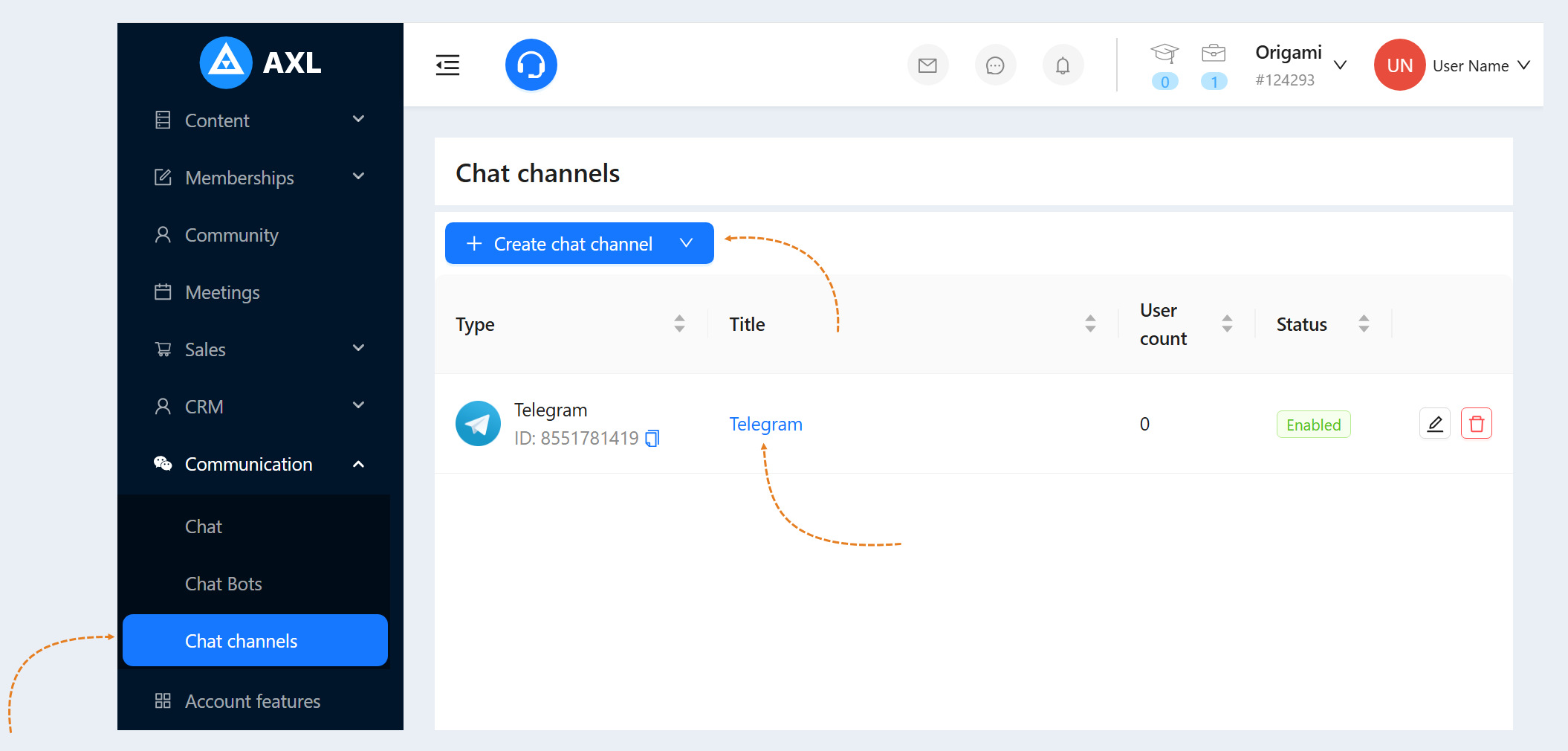Open support via the headset icon

[531, 65]
